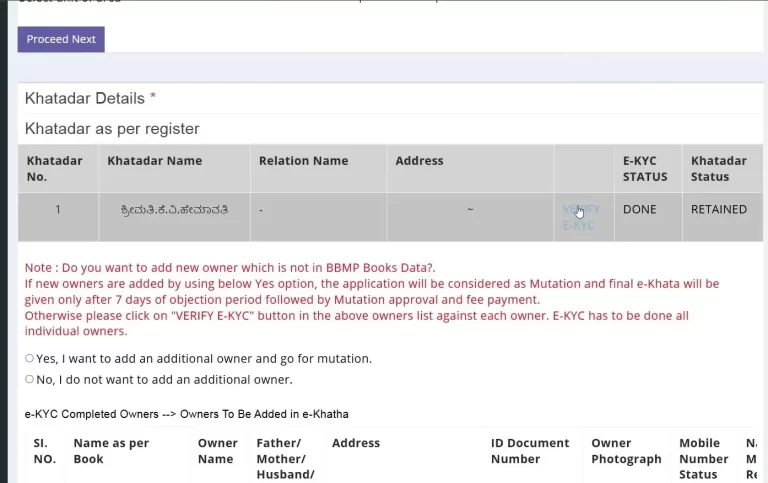Viewport: 768px width, 483px height.
Task: Click the Khatadar No. column header
Action: point(54,169)
